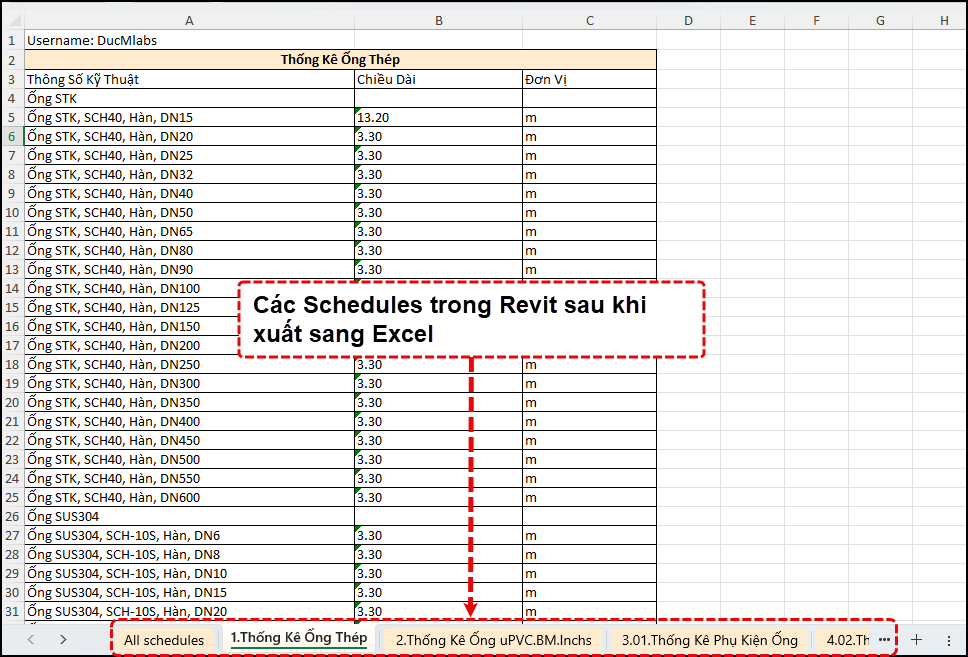
Task: Select column D header
Action: coord(688,20)
